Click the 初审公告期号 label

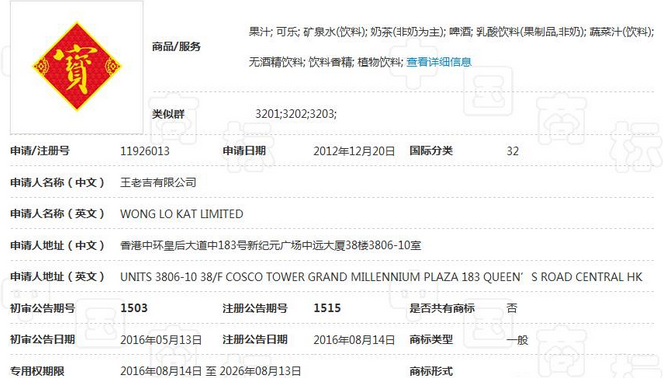click(x=42, y=308)
